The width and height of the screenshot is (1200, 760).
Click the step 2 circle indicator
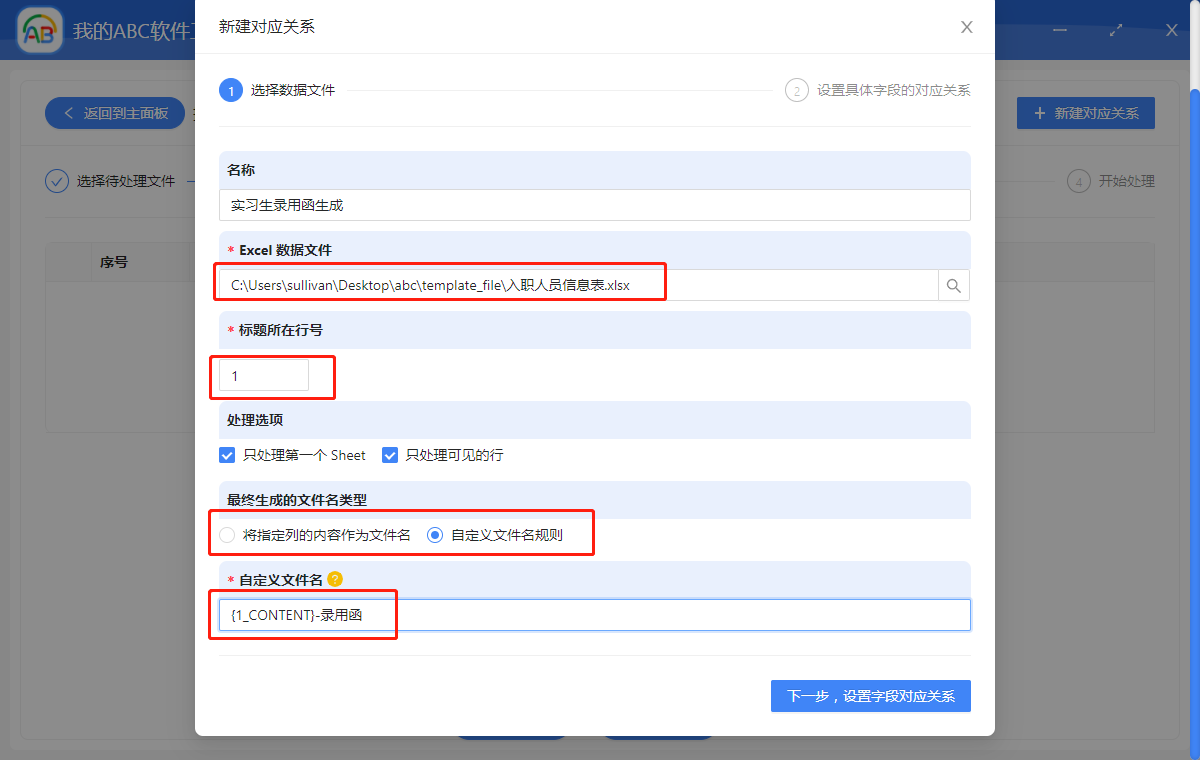[x=797, y=89]
